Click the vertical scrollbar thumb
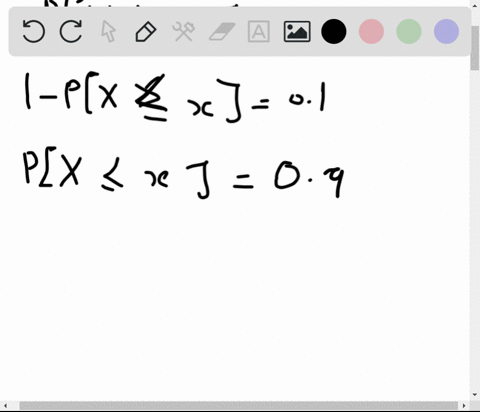This screenshot has height=412, width=480. (x=475, y=47)
